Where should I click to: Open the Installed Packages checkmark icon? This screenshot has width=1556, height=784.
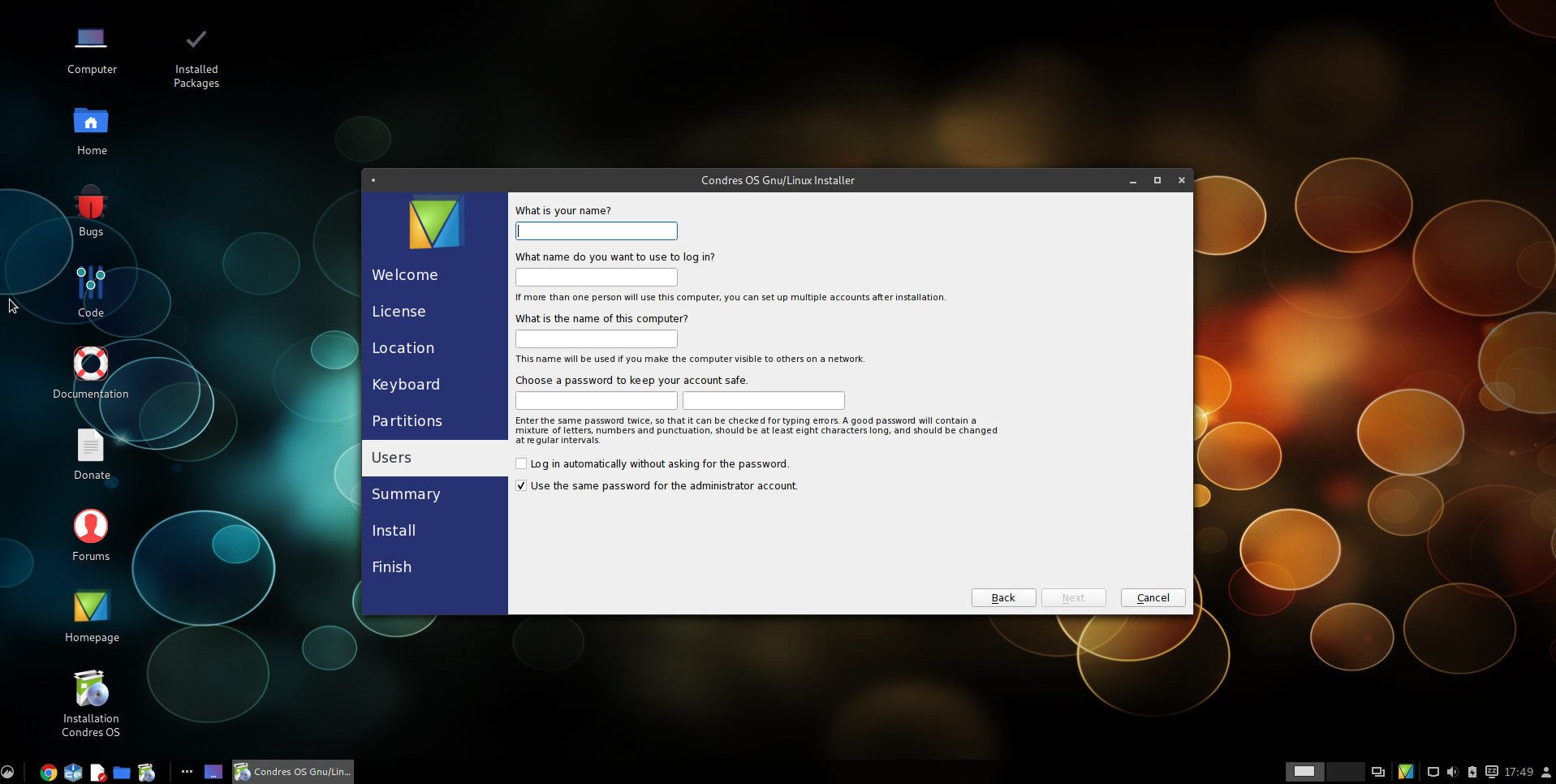point(196,40)
